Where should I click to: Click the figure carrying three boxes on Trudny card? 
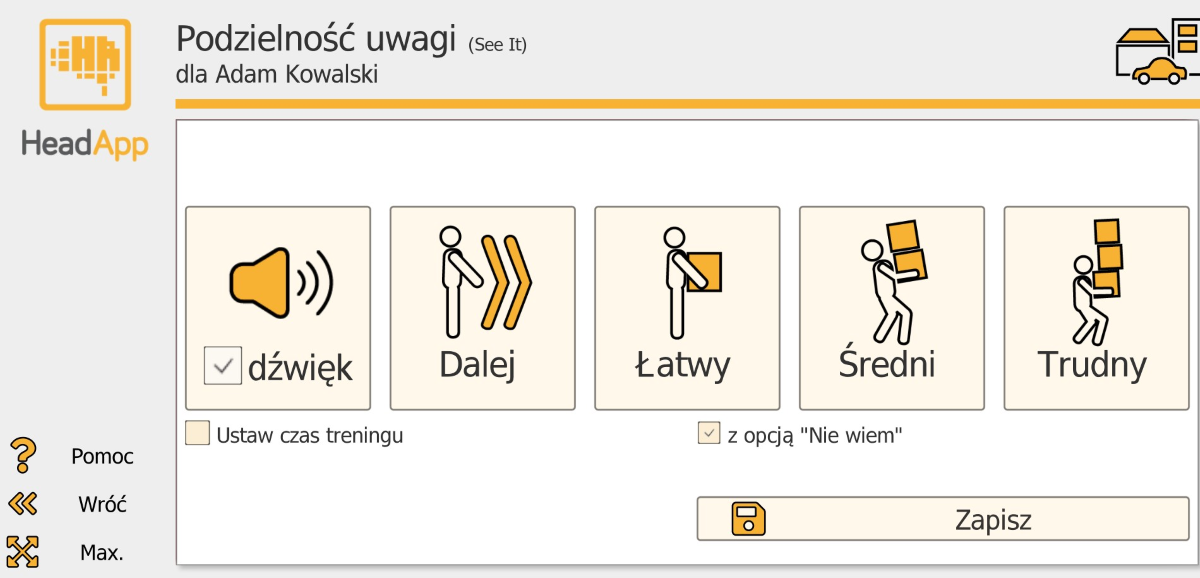(1095, 280)
